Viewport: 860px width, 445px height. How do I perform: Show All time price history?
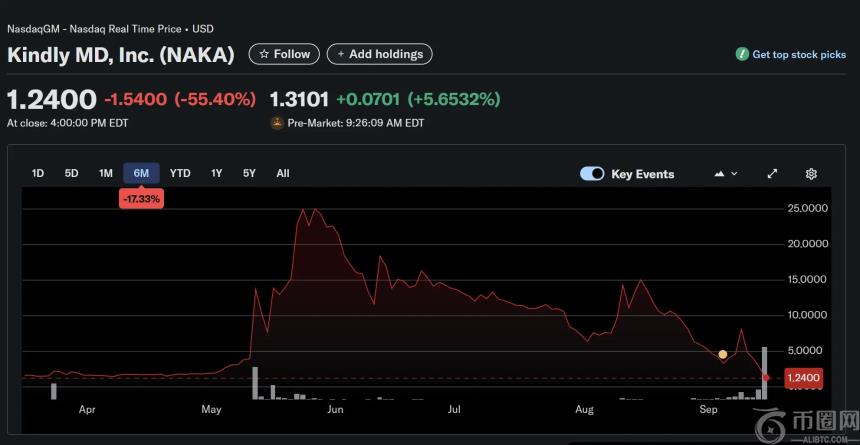coord(283,173)
